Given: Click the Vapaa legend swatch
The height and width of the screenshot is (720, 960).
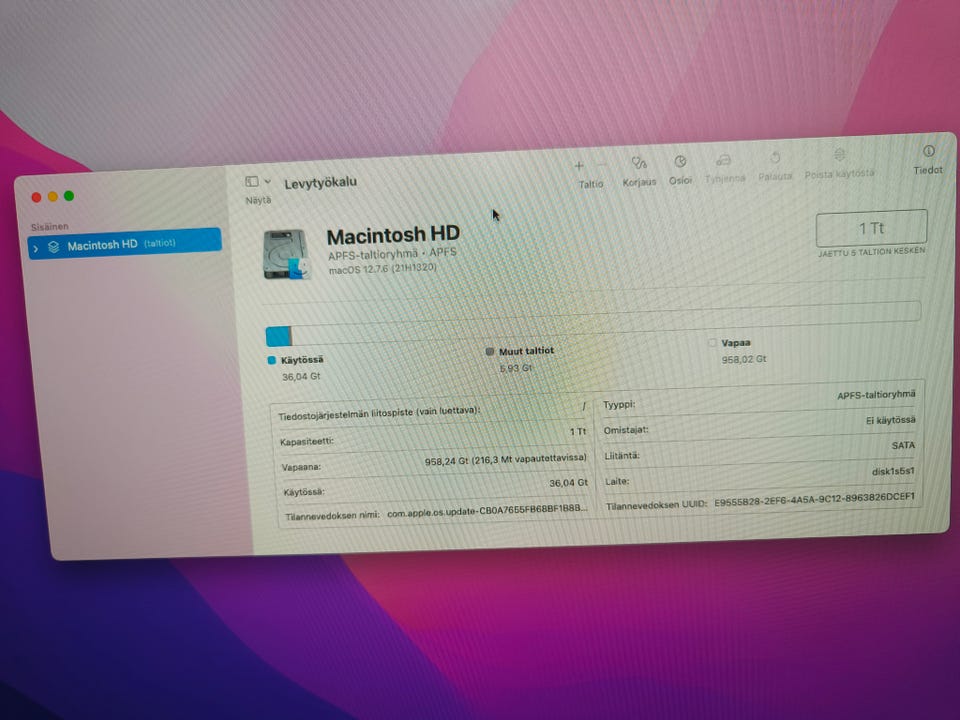Looking at the screenshot, I should [x=712, y=343].
